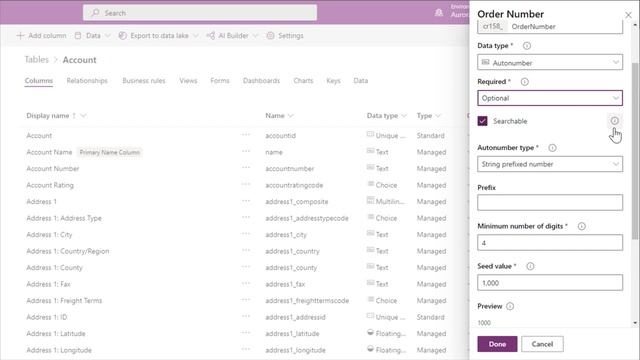Click the search magnifier icon
Viewport: 640px width, 360px height.
[x=96, y=13]
